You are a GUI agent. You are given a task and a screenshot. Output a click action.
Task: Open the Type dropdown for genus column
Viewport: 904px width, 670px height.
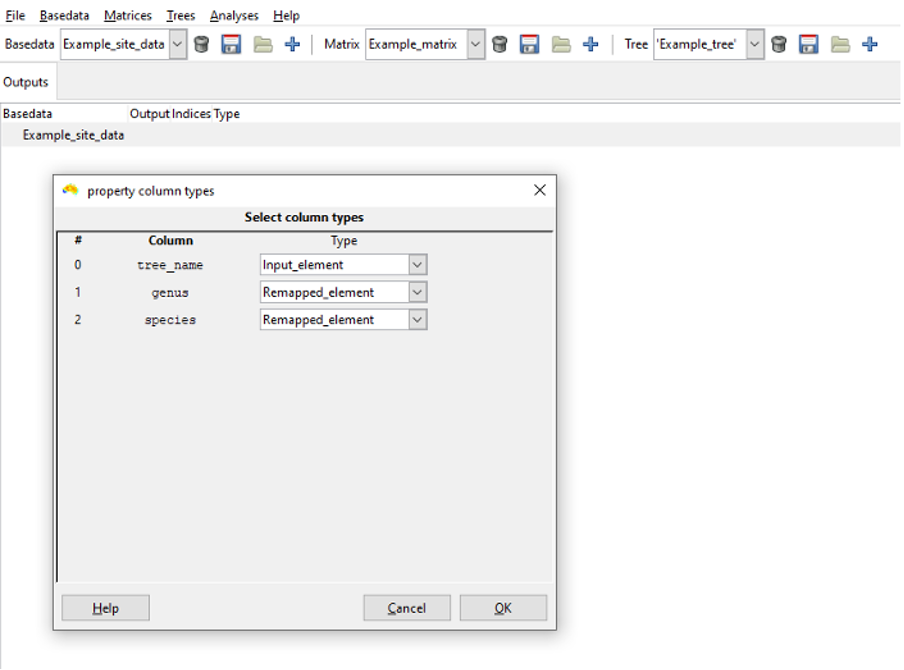418,292
